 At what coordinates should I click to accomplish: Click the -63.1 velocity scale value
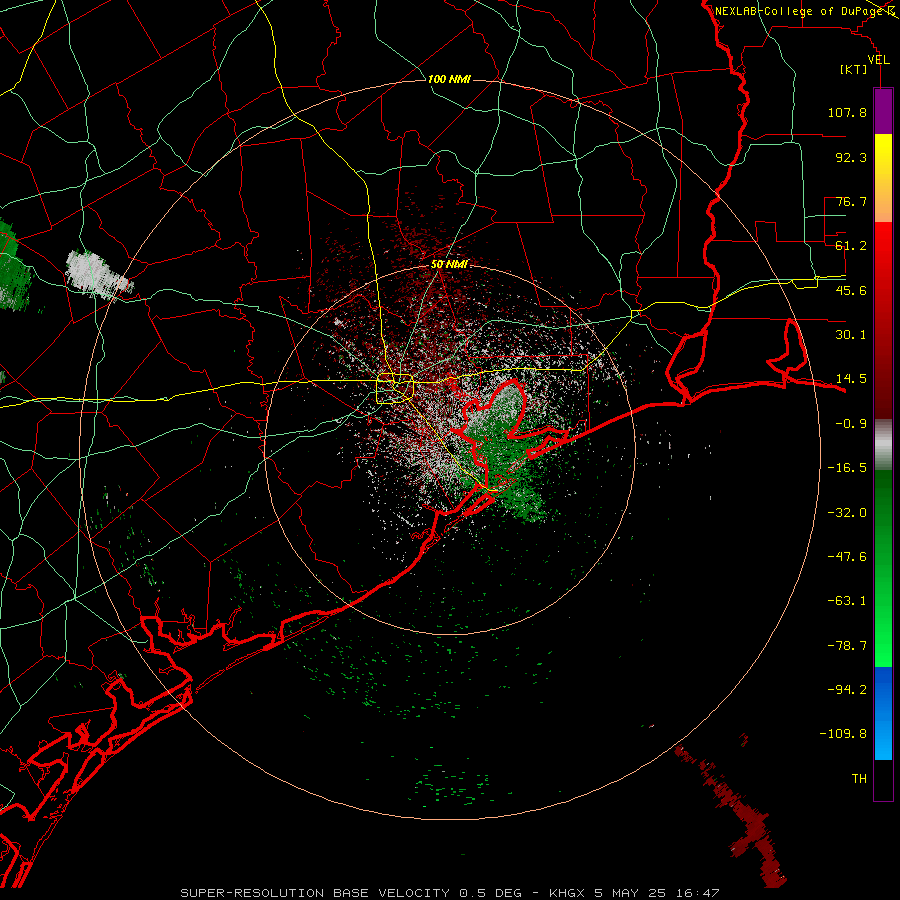tap(847, 601)
